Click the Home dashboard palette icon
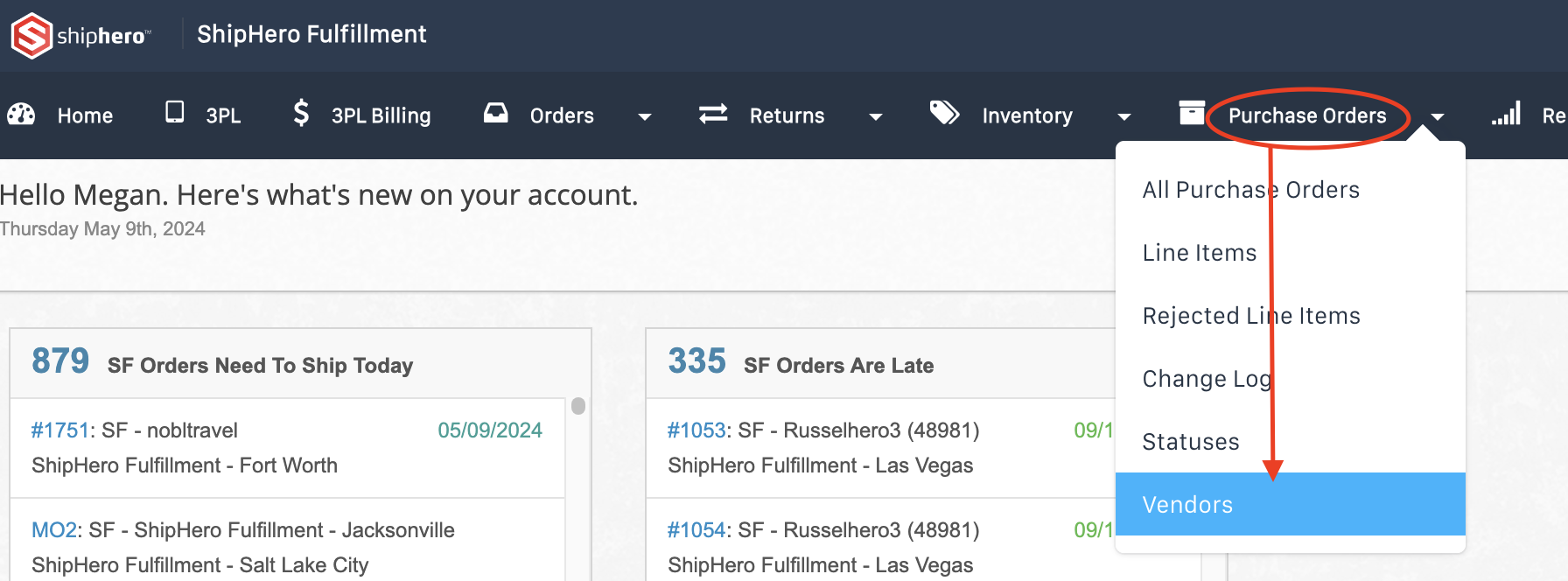 tap(21, 115)
